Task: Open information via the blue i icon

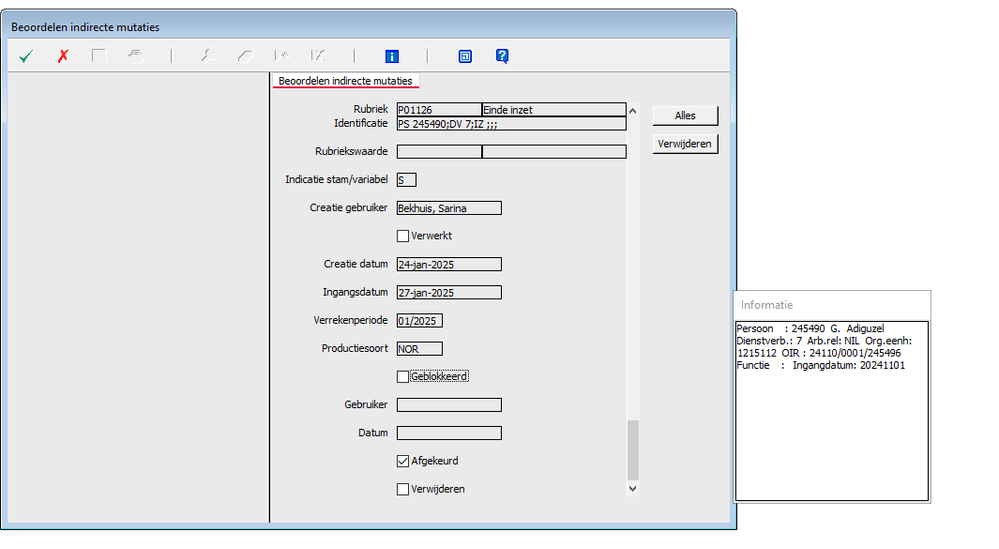Action: coord(392,57)
